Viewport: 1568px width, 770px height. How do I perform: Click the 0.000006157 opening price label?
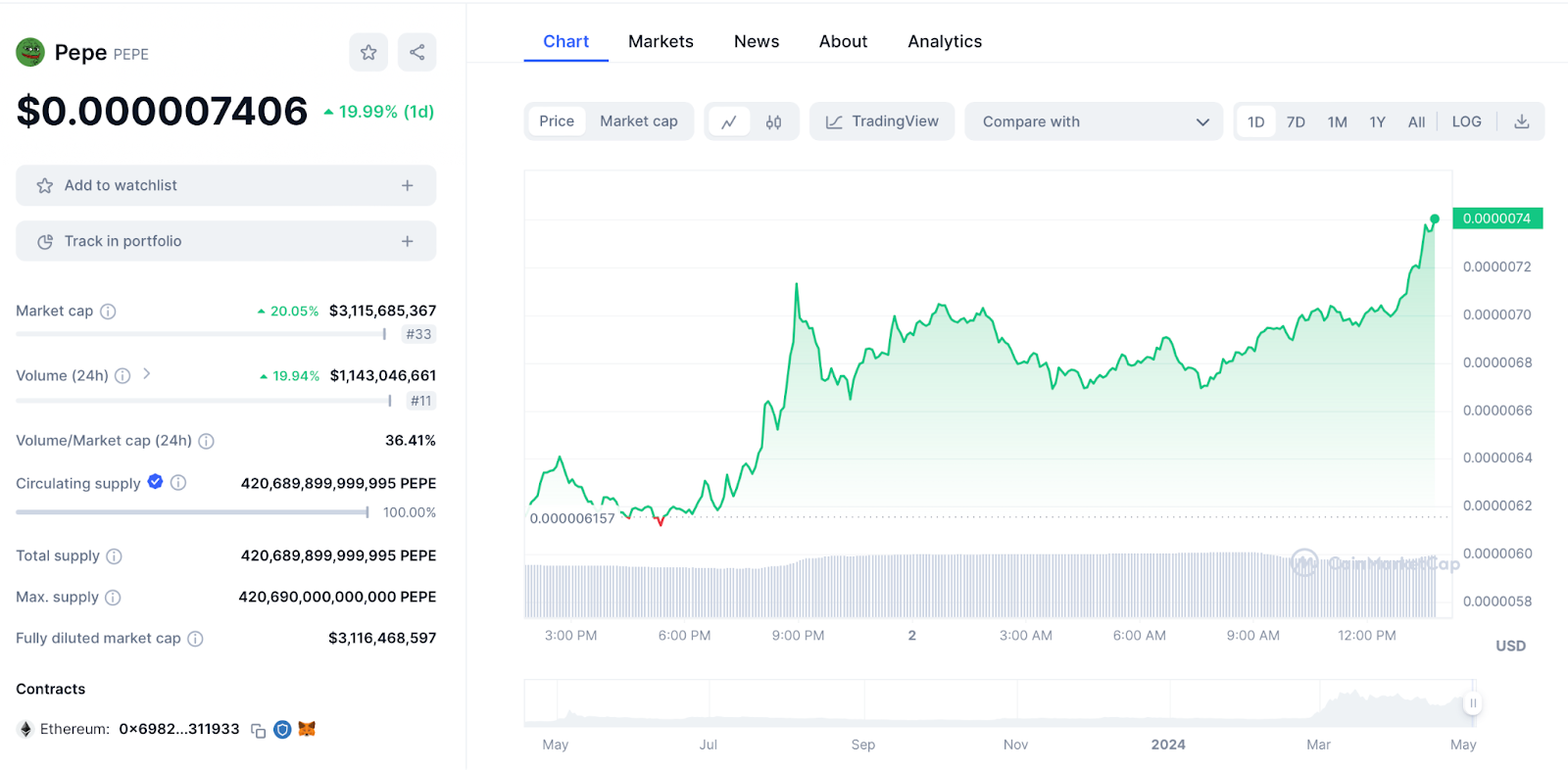pos(572,518)
